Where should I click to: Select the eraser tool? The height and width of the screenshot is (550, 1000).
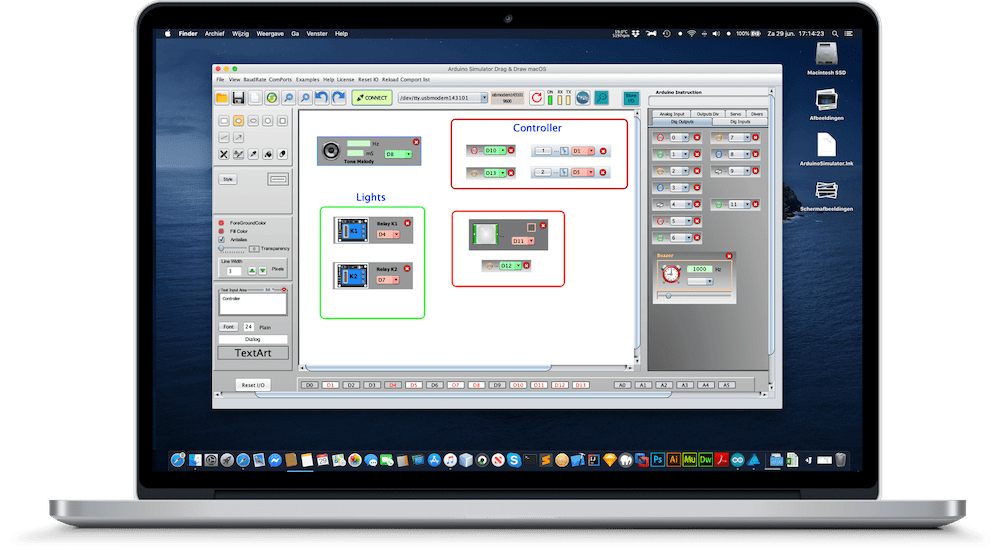tap(283, 154)
